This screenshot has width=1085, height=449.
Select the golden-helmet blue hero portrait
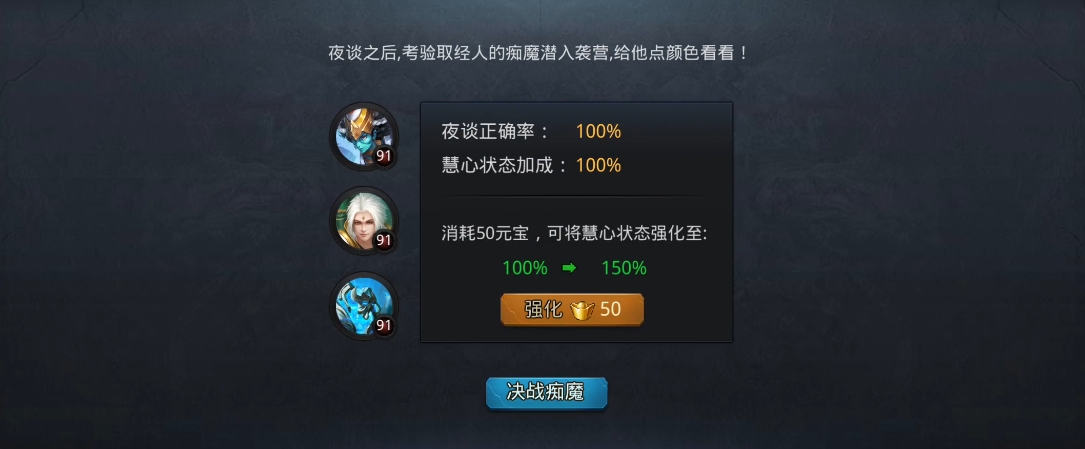(364, 136)
